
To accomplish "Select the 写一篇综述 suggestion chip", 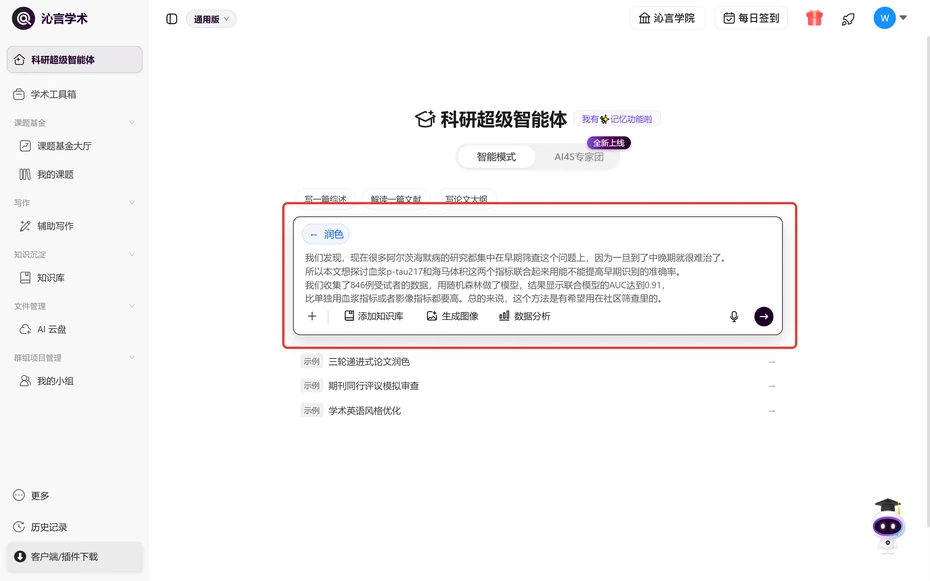I will [x=325, y=197].
